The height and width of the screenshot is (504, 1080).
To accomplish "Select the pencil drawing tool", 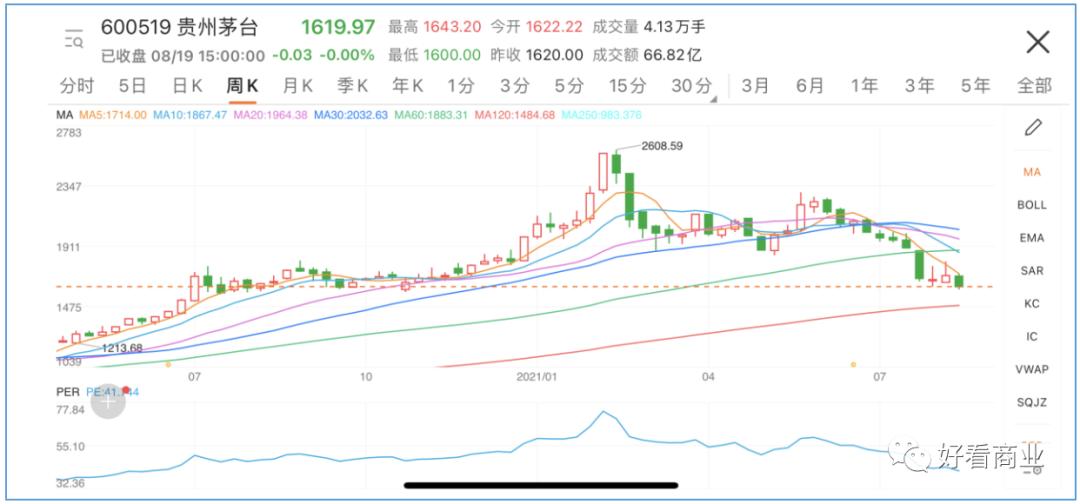I will (1032, 127).
